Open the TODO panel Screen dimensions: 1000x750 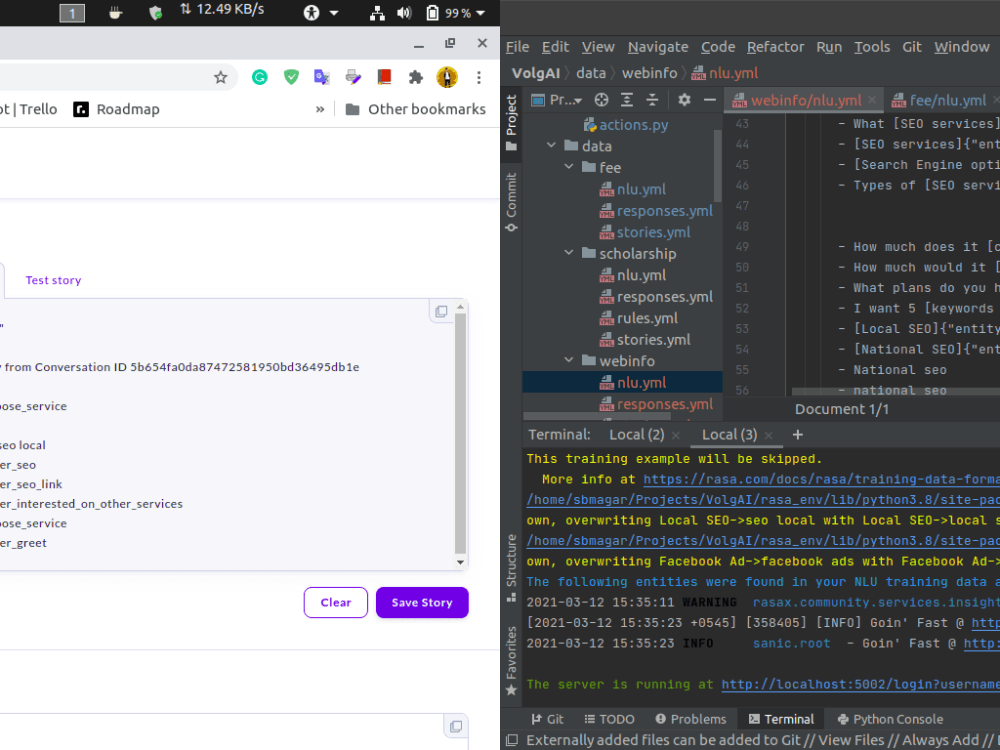[609, 718]
